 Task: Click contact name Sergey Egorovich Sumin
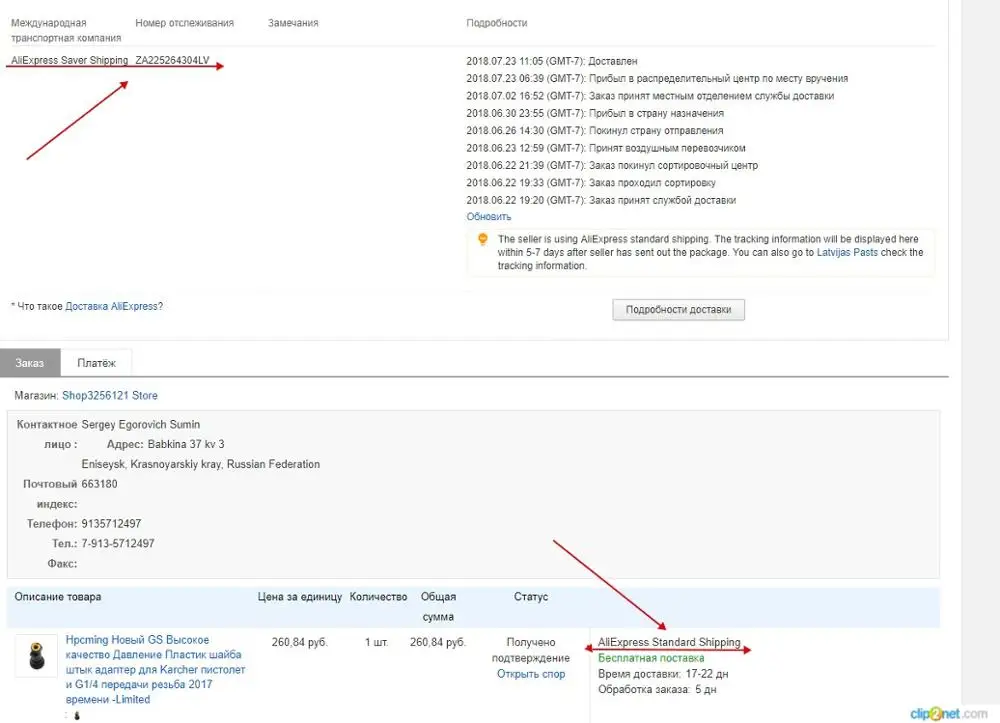click(x=141, y=425)
